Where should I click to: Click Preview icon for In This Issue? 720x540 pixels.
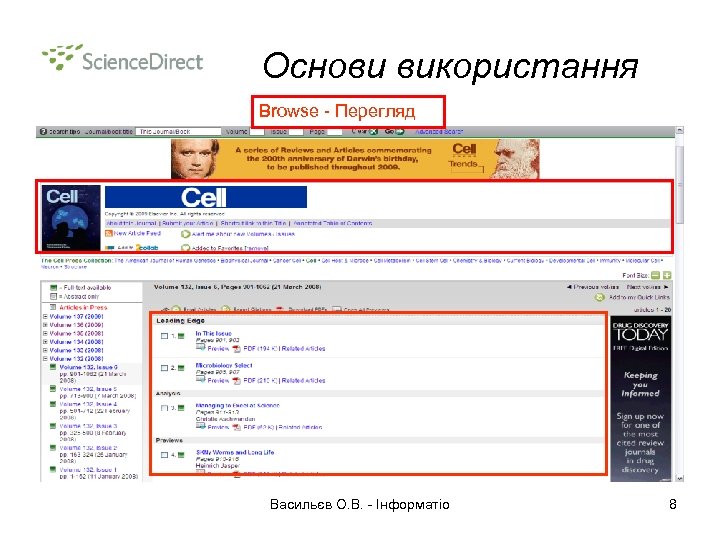(x=201, y=348)
